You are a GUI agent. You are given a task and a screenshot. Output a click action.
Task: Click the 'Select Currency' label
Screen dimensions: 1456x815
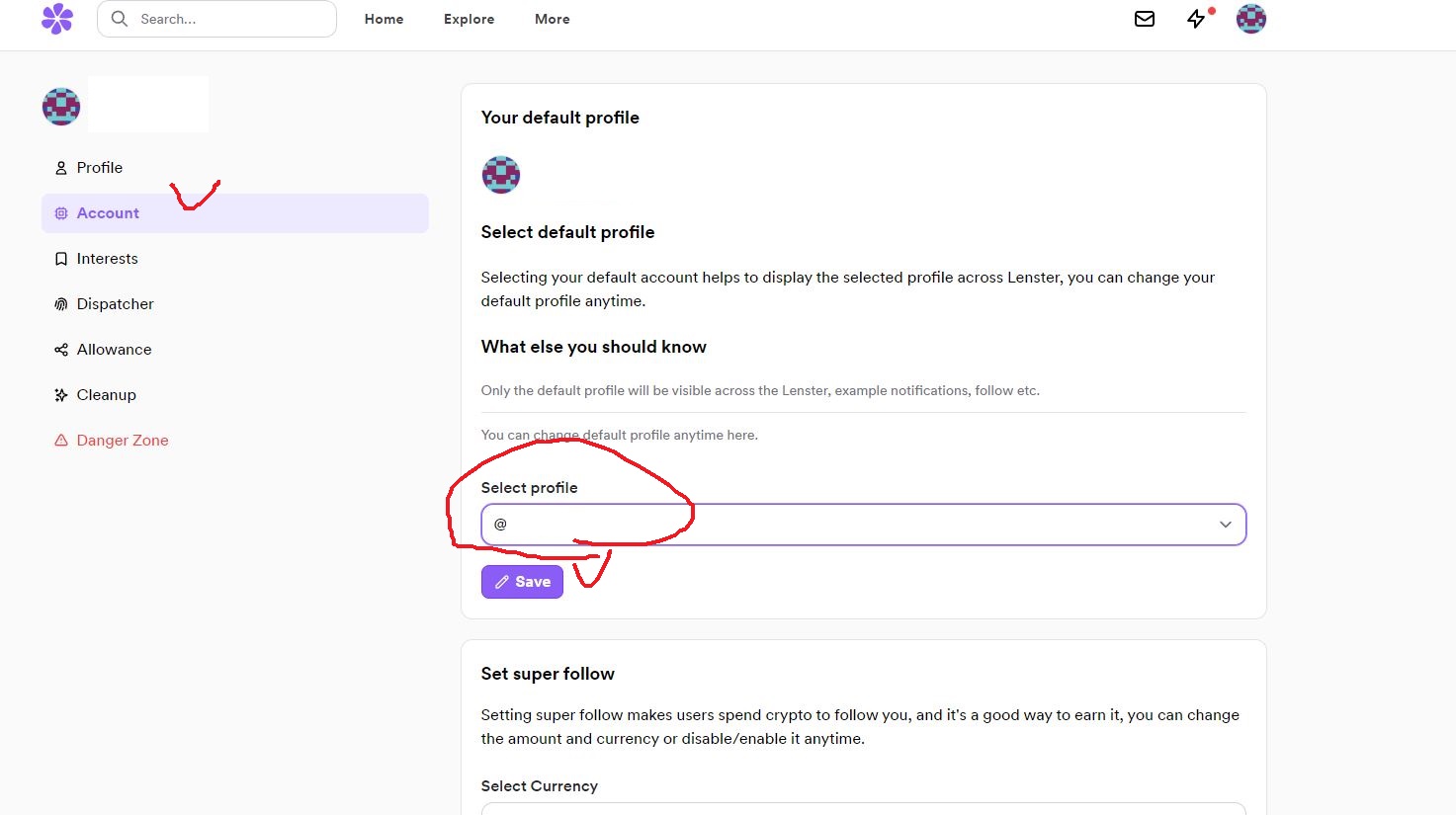[540, 786]
